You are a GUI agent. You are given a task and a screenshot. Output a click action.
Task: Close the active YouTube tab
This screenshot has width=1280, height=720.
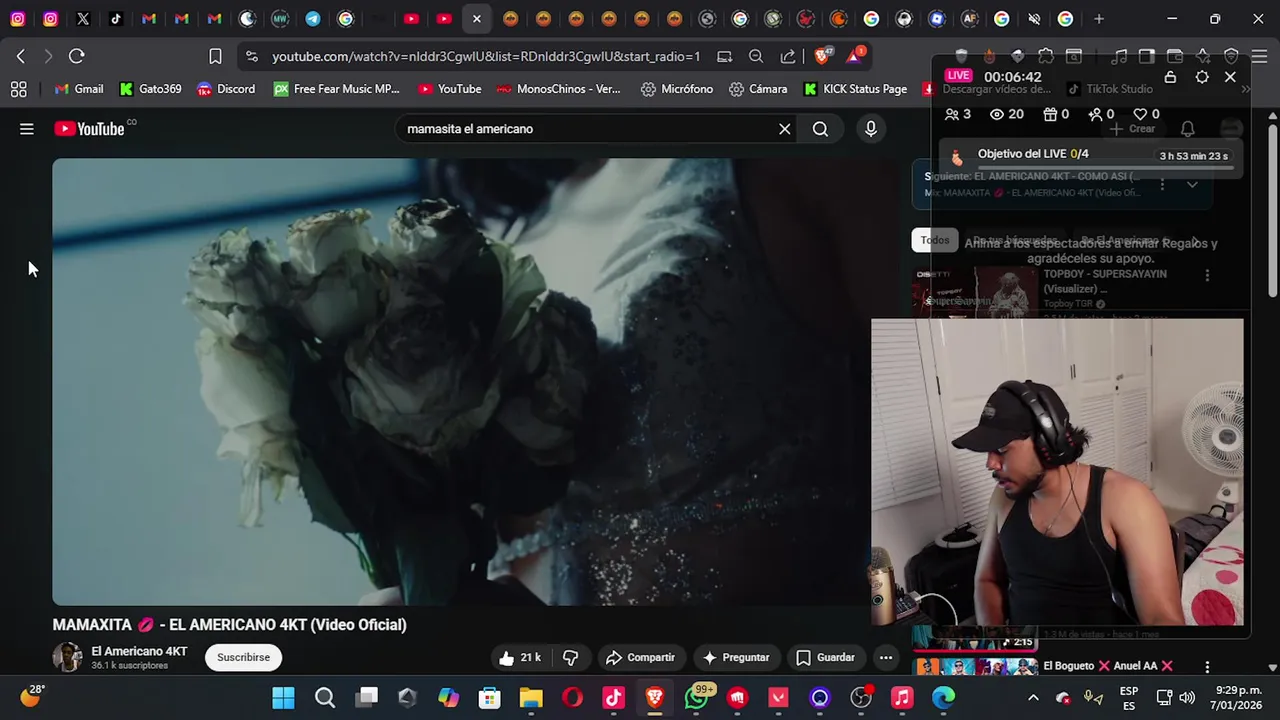point(477,18)
